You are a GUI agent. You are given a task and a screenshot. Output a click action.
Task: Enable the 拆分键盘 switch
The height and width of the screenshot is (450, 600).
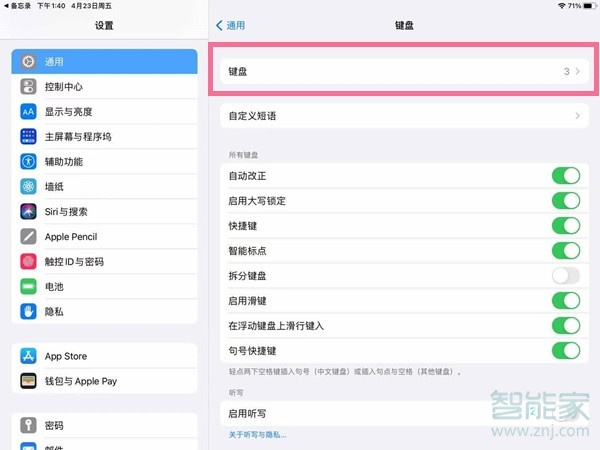(566, 276)
